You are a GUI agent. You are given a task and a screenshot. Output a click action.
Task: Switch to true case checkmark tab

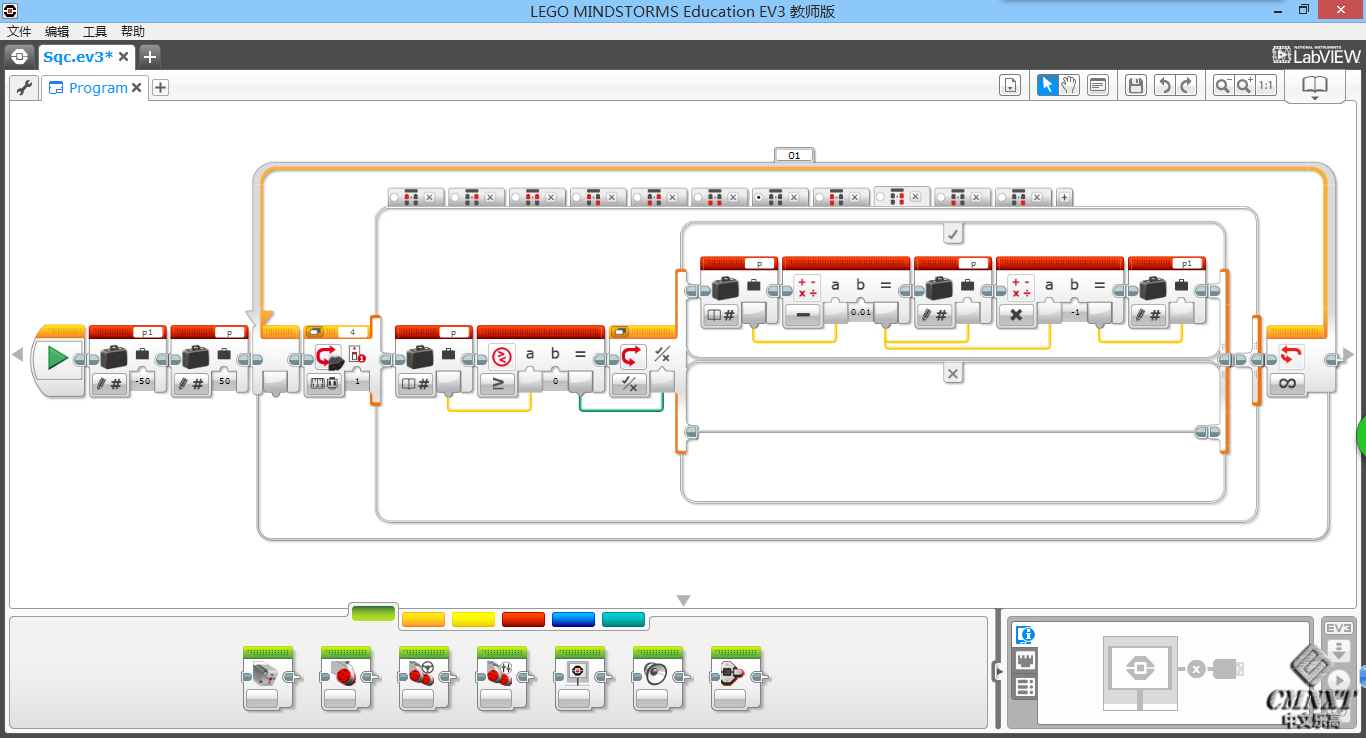[953, 233]
